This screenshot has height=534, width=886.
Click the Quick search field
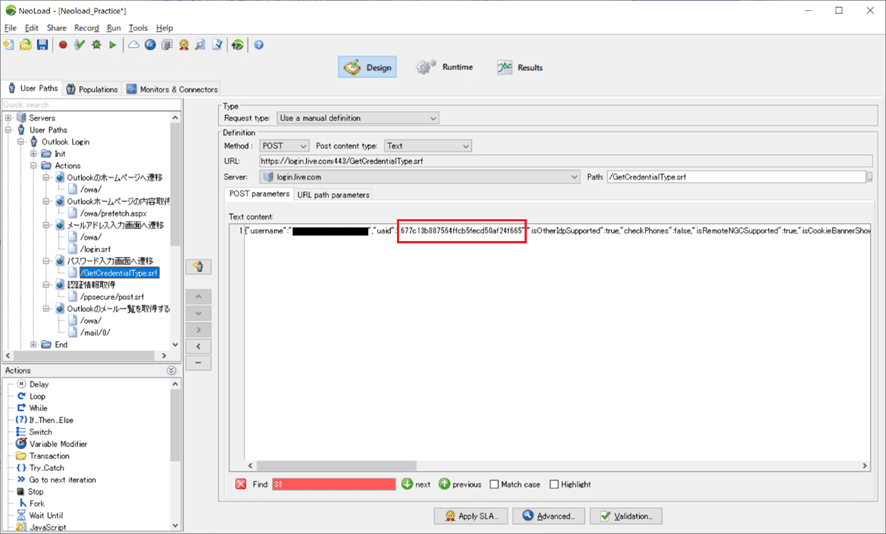[x=92, y=105]
